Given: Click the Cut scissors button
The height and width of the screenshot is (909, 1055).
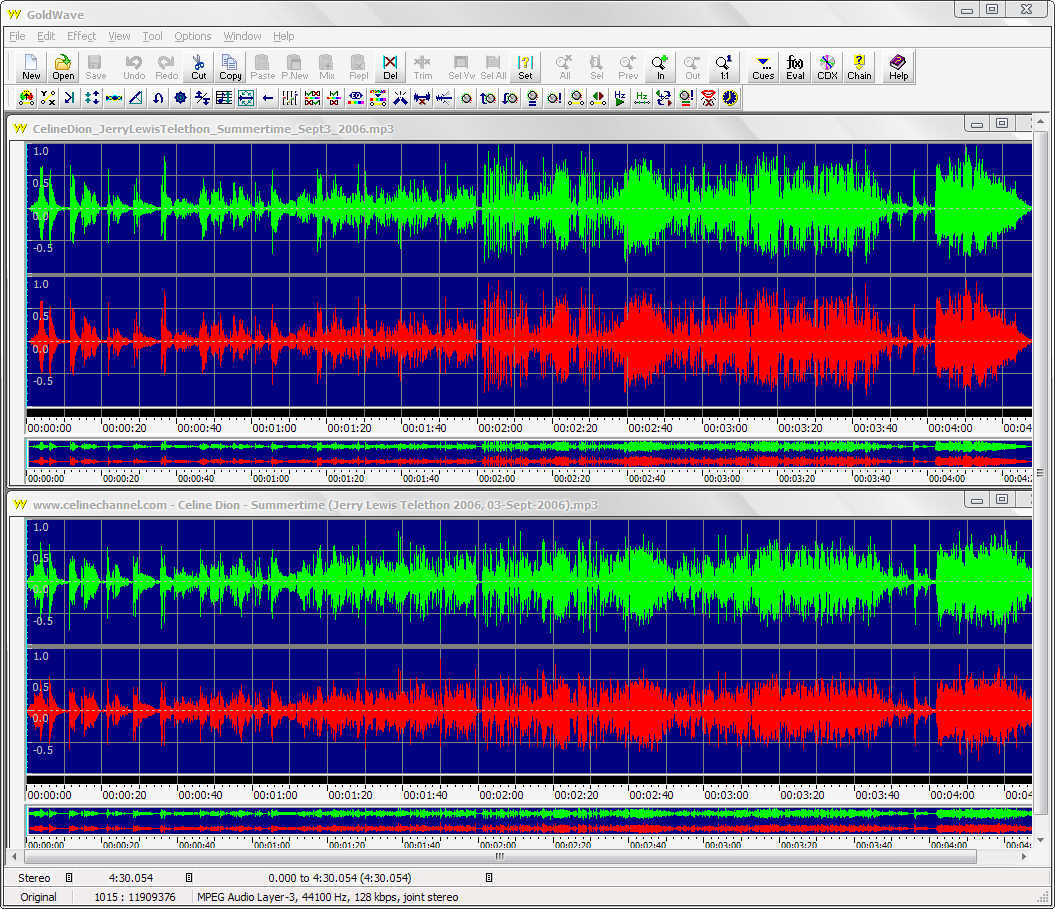Looking at the screenshot, I should (198, 67).
